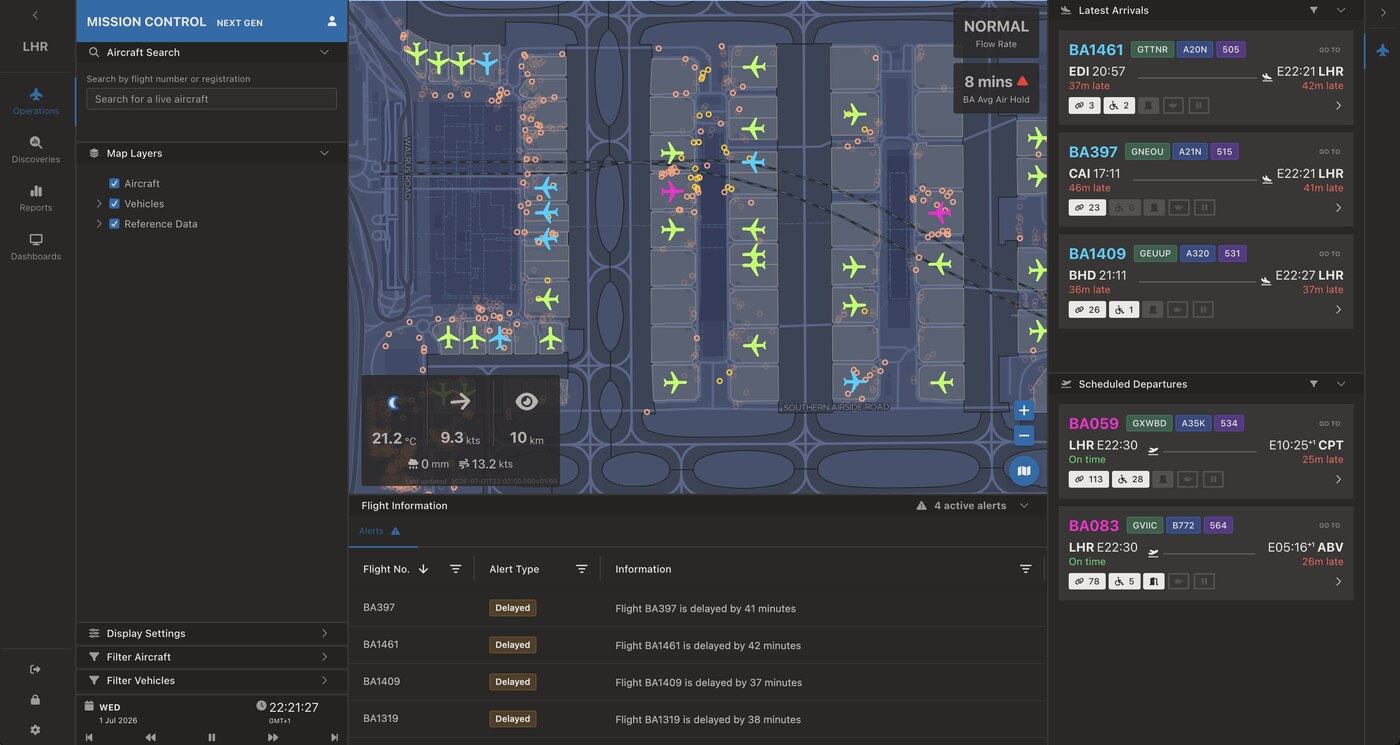
Task: Click wheelchair badge showing 28 on BA059
Action: point(1131,479)
